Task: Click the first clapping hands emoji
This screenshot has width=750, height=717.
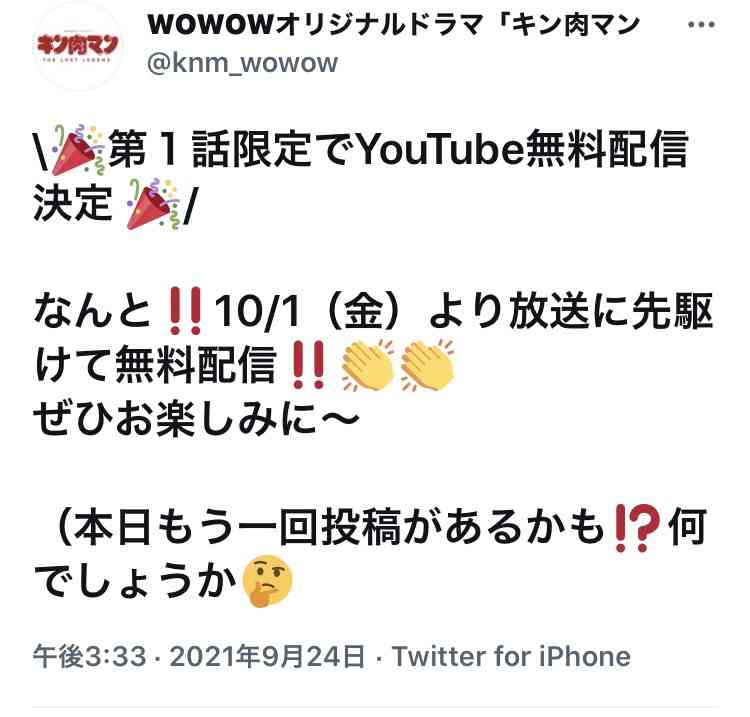Action: coord(367,365)
